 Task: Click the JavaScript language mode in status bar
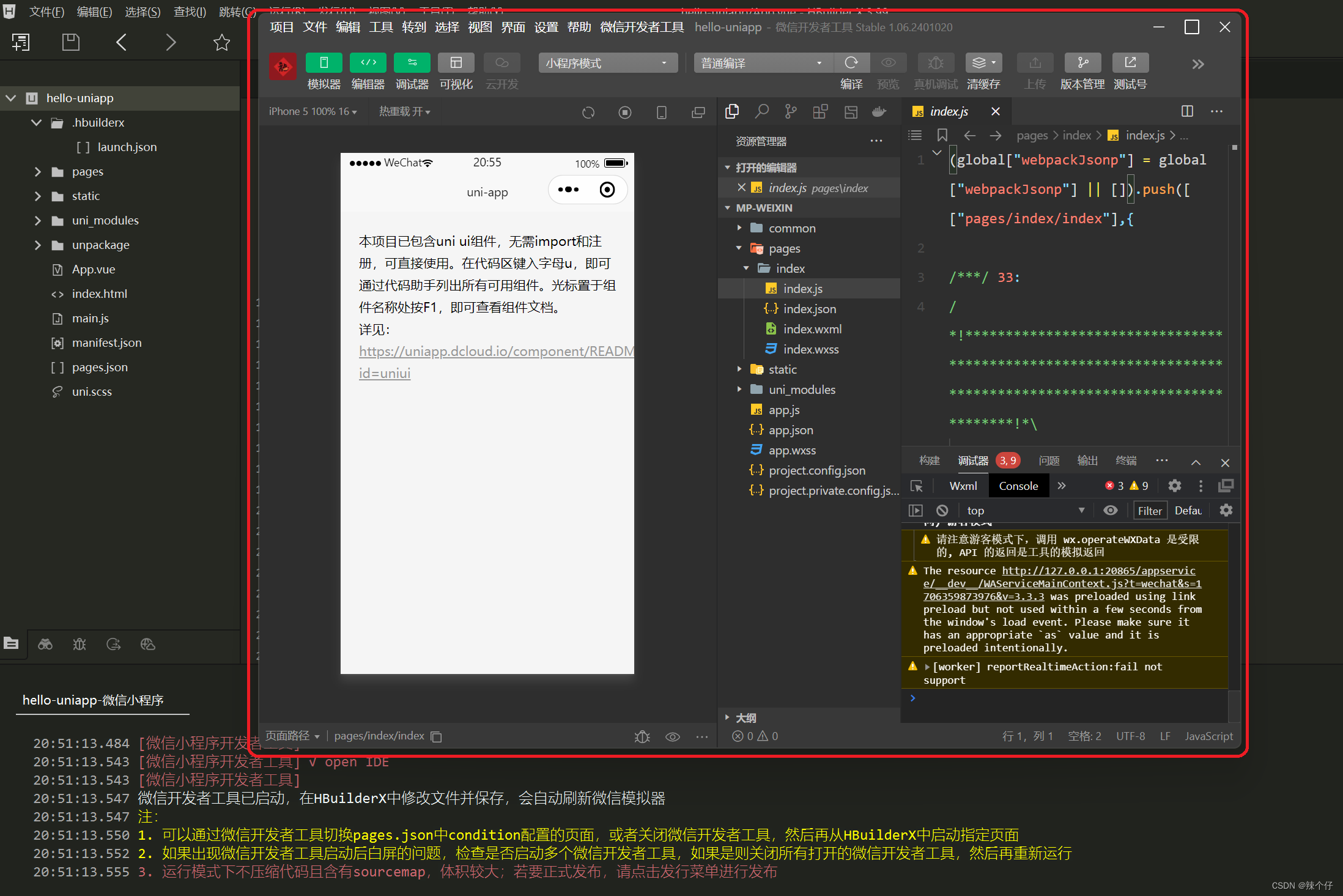(1208, 736)
